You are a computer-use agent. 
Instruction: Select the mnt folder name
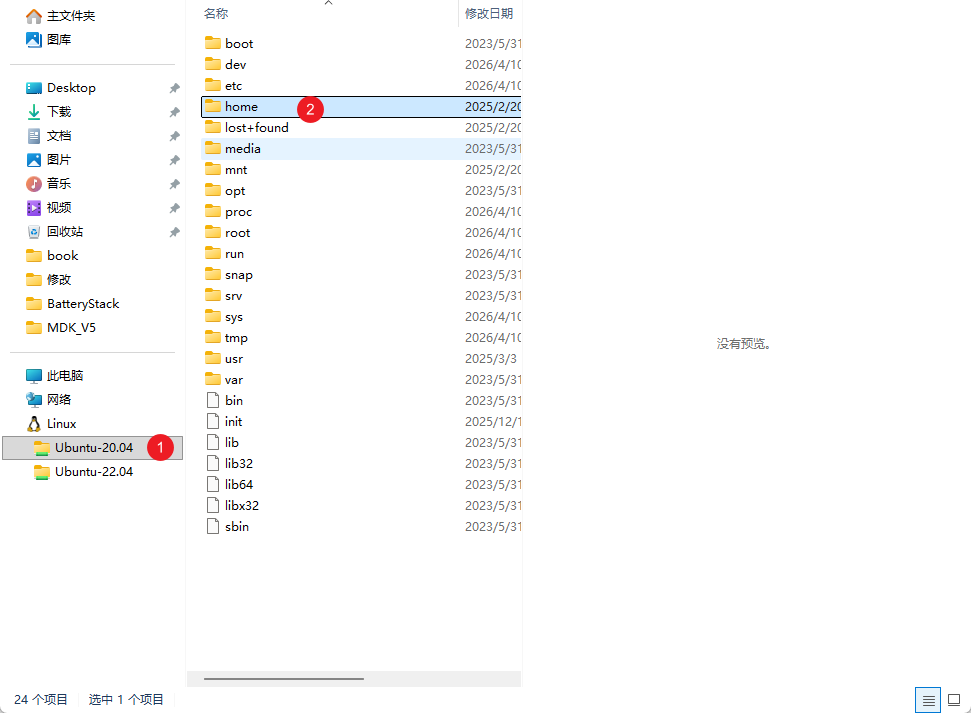pyautogui.click(x=236, y=170)
